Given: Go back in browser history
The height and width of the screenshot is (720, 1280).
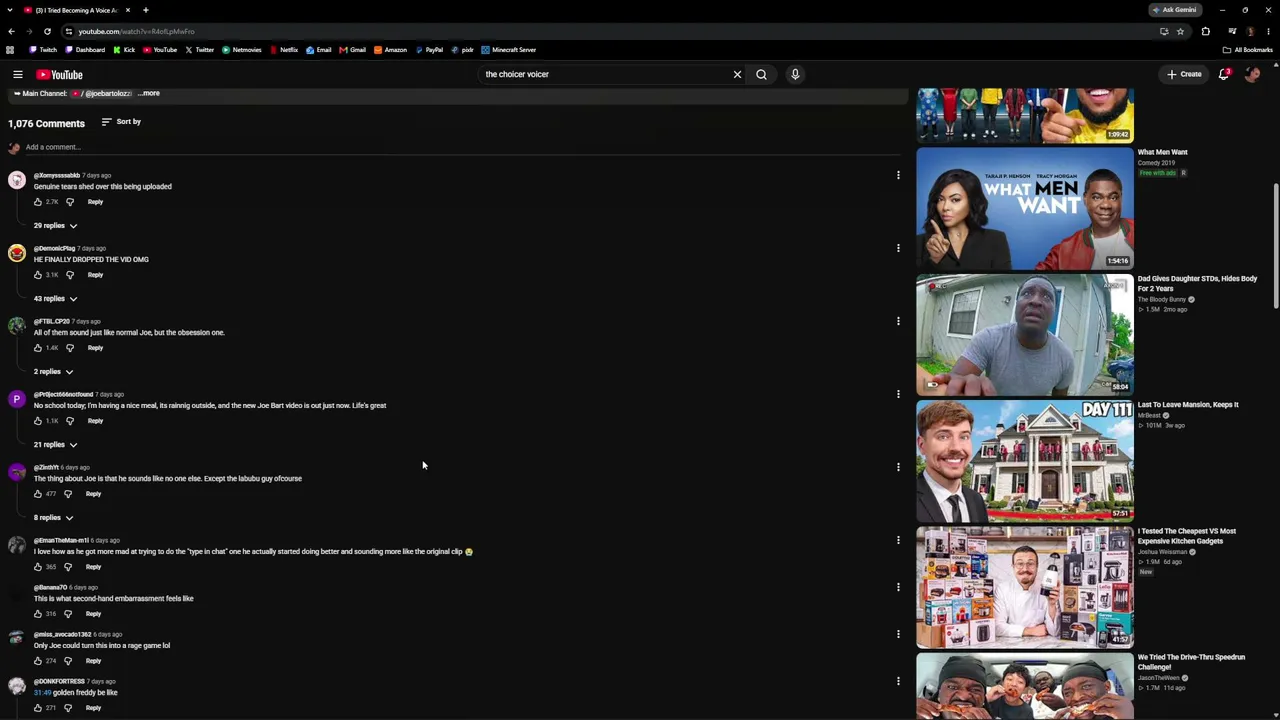Looking at the screenshot, I should pyautogui.click(x=11, y=31).
